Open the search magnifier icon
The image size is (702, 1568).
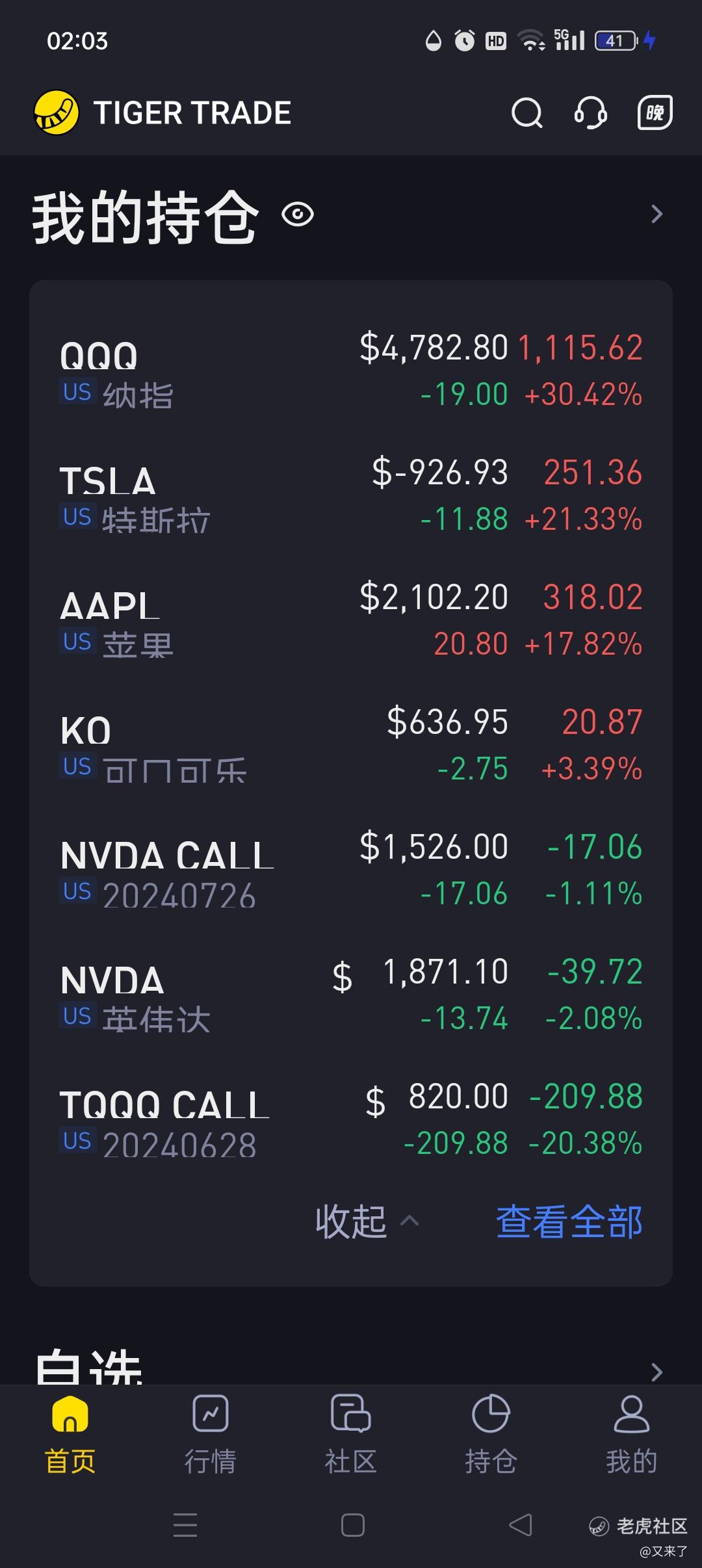526,113
